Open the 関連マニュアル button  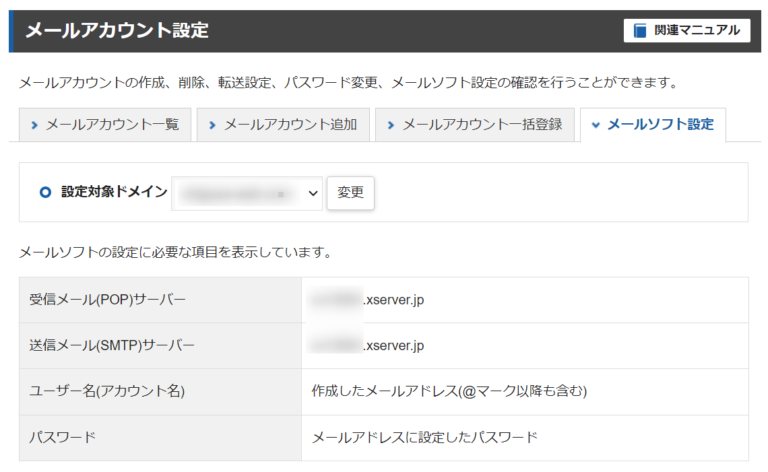coord(687,31)
